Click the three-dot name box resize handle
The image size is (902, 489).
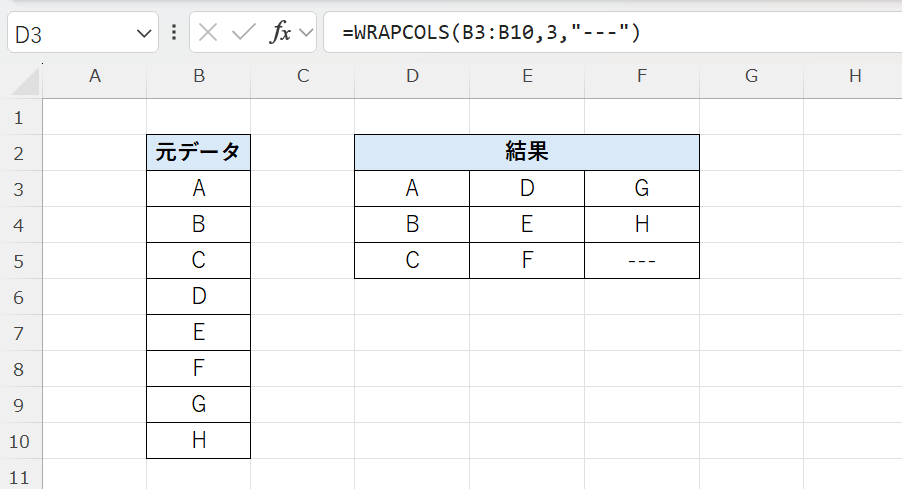click(x=175, y=33)
